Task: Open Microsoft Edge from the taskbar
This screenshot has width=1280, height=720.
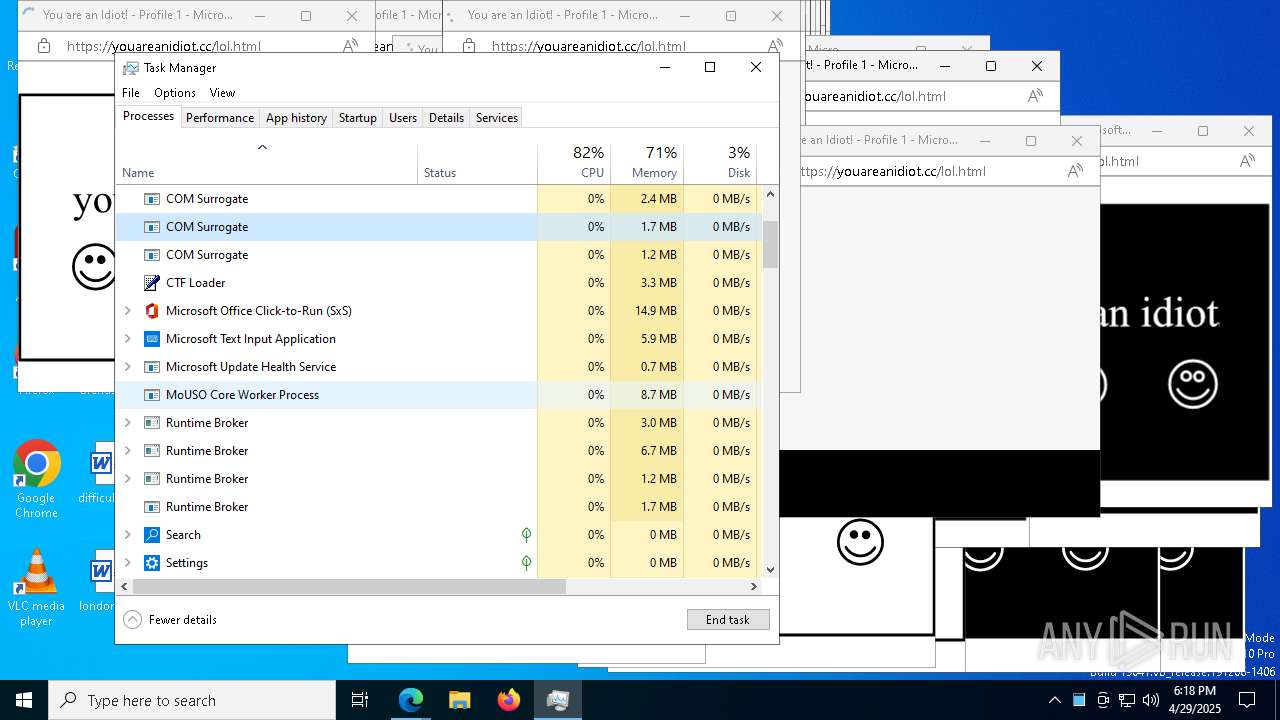Action: point(411,700)
